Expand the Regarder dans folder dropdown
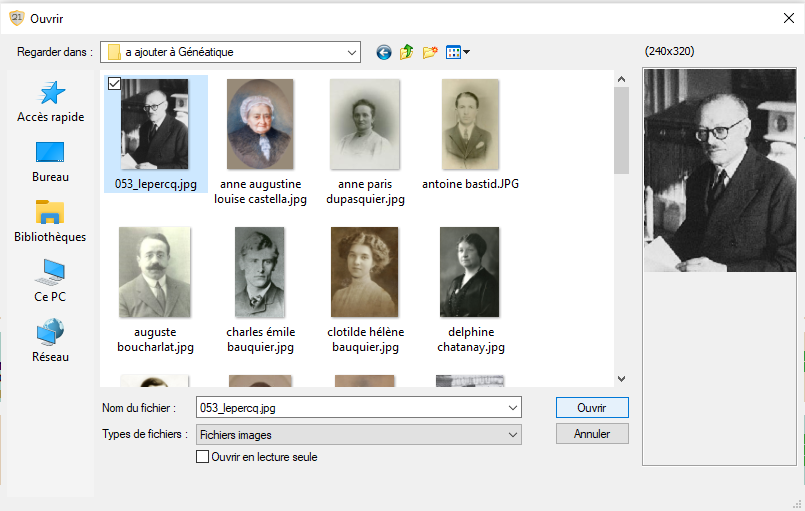Screen dimensions: 805x511 (352, 52)
